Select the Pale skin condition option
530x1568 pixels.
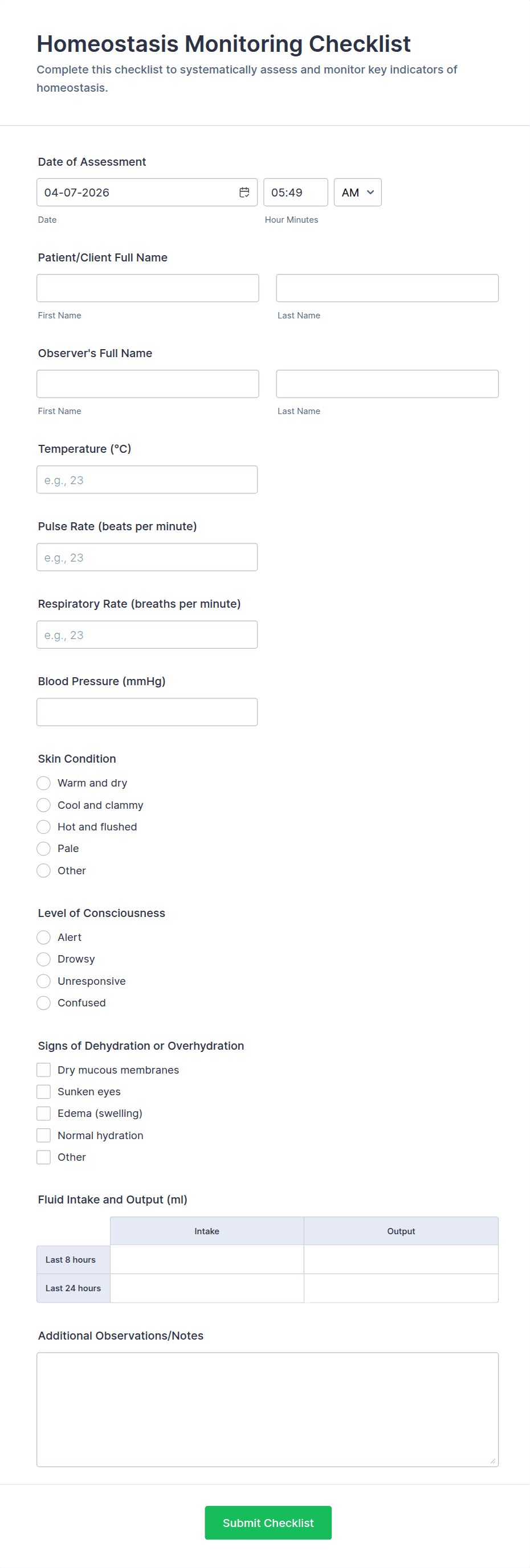coord(44,849)
